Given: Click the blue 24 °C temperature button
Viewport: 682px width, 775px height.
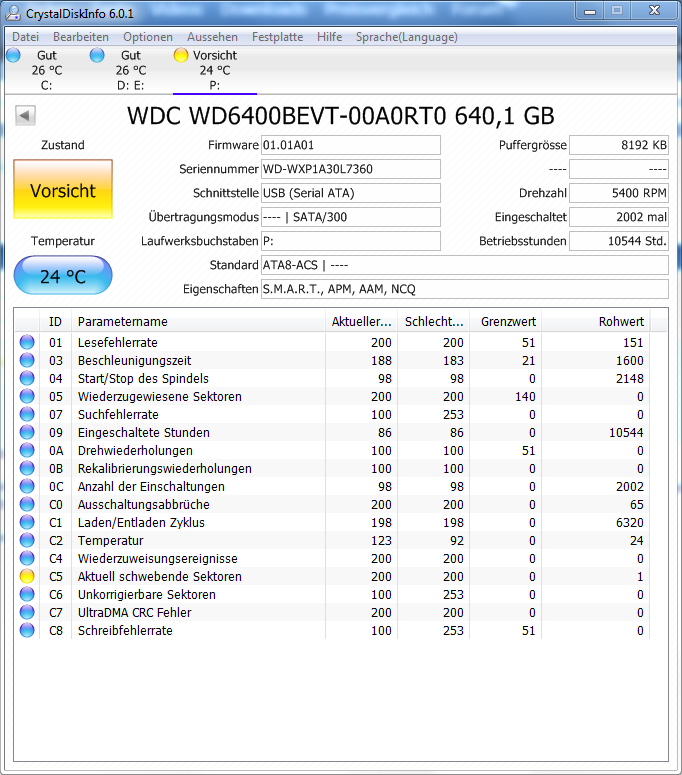Looking at the screenshot, I should (63, 275).
